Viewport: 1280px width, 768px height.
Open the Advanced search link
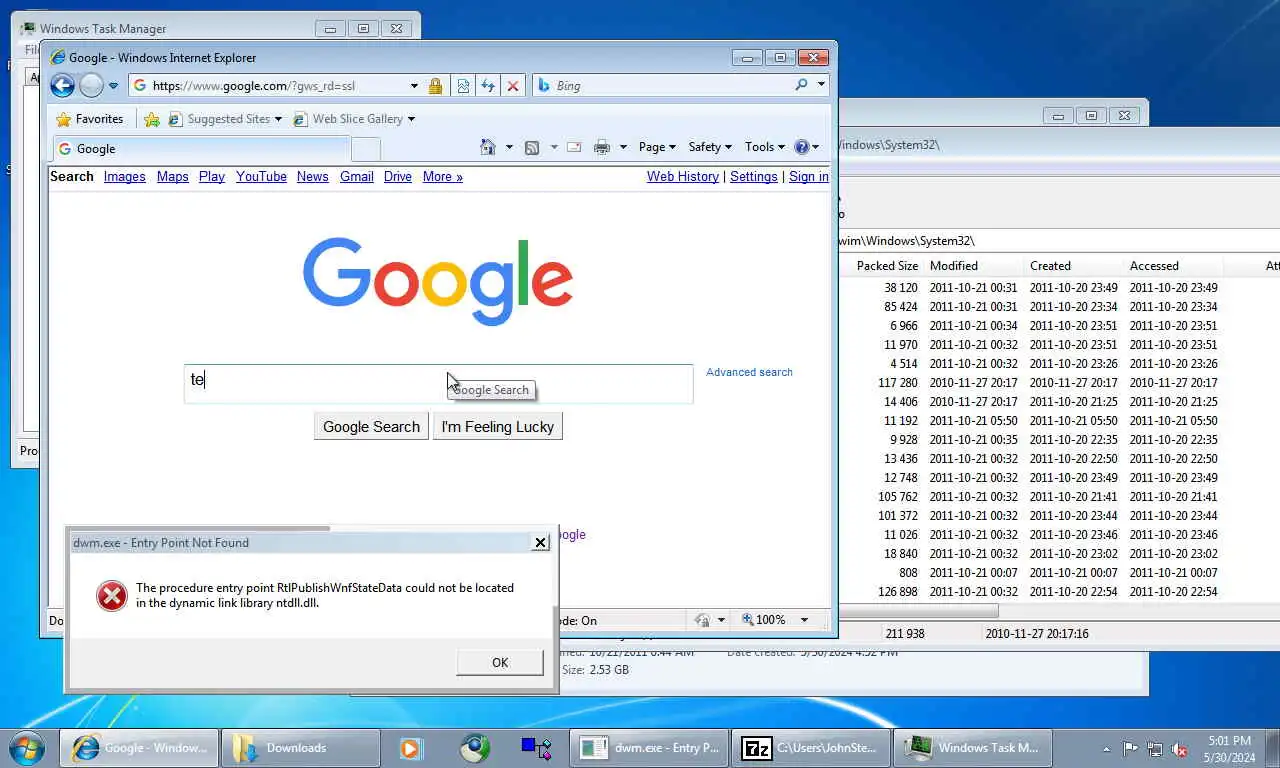749,372
